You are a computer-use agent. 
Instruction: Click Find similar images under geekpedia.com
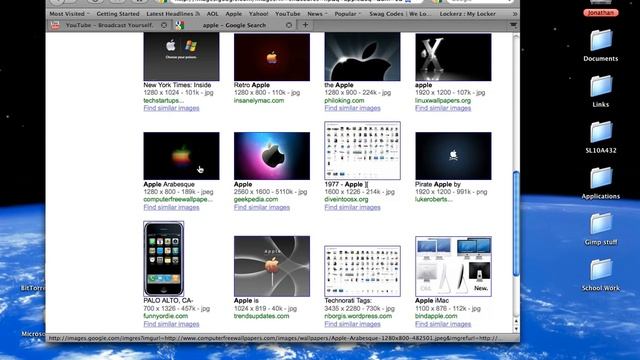262,207
